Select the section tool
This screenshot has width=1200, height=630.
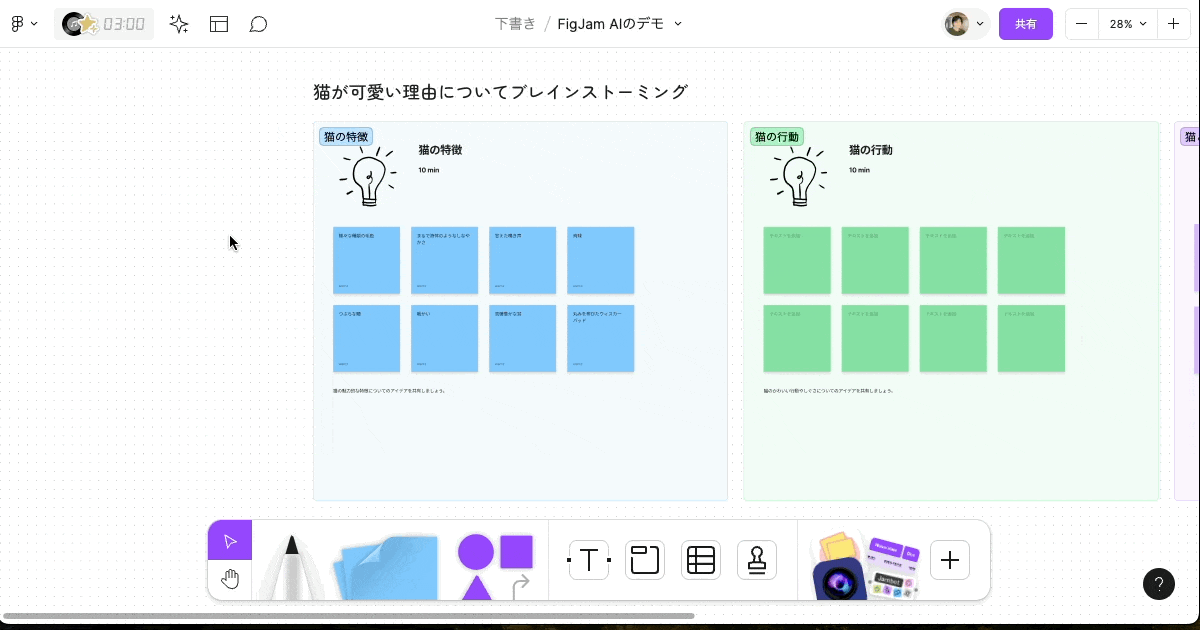645,560
